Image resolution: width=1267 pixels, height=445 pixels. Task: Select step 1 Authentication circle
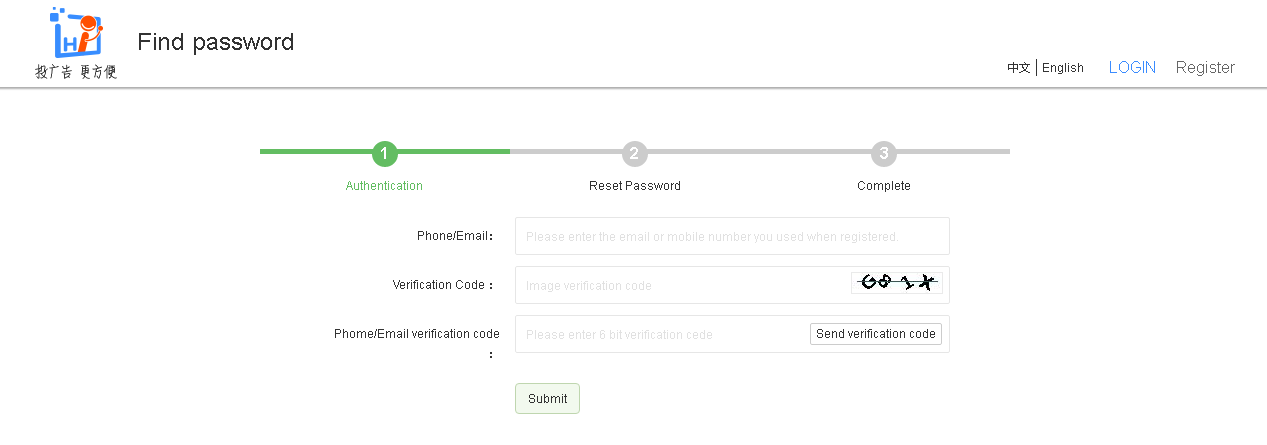tap(385, 153)
